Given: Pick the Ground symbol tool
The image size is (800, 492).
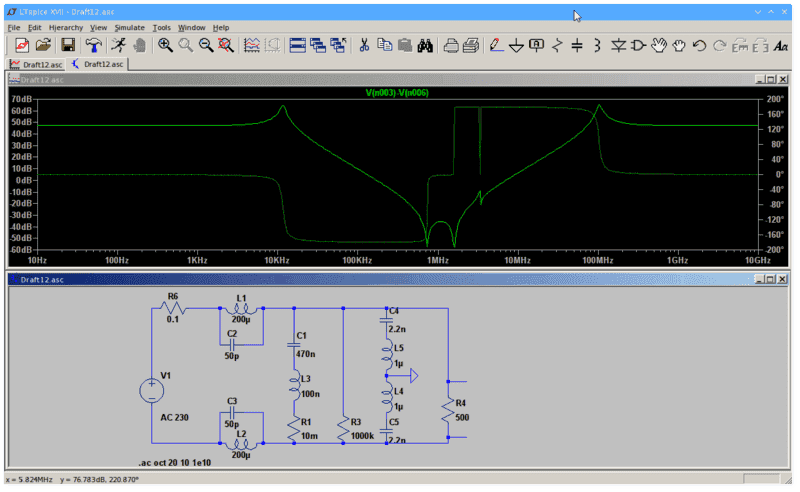Looking at the screenshot, I should [517, 45].
